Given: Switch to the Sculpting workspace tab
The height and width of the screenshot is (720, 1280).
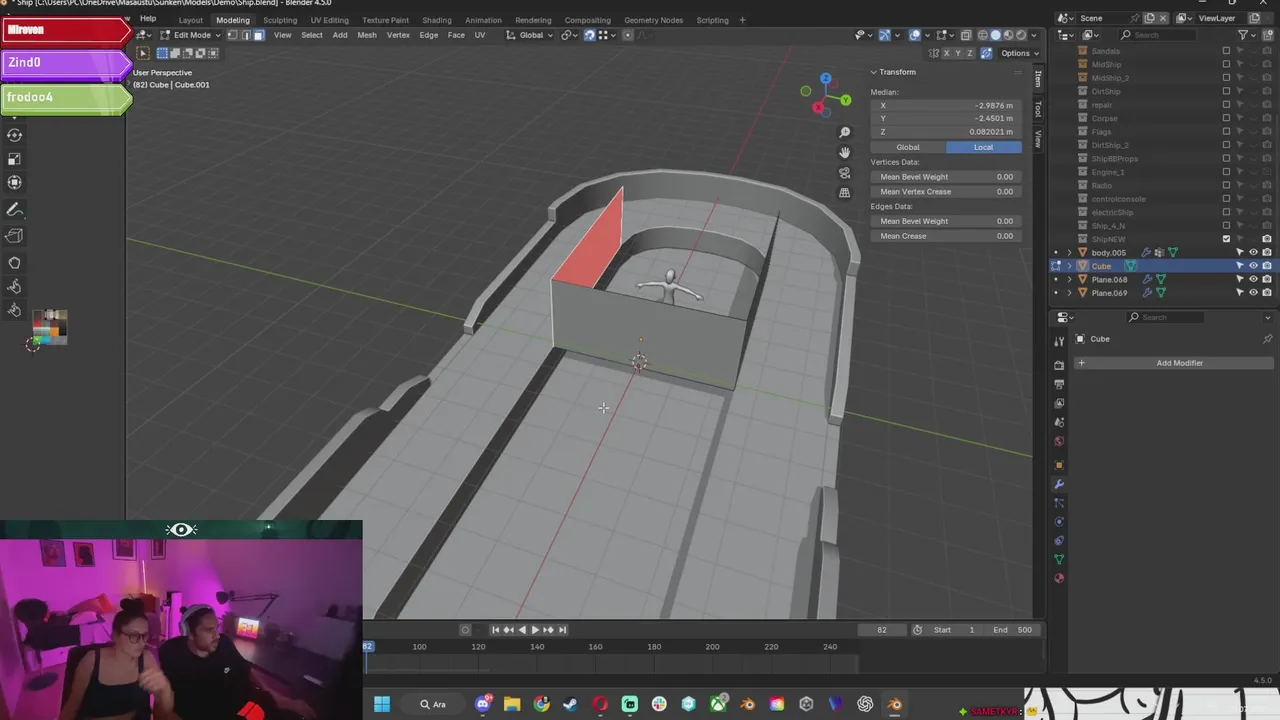Looking at the screenshot, I should [x=280, y=20].
